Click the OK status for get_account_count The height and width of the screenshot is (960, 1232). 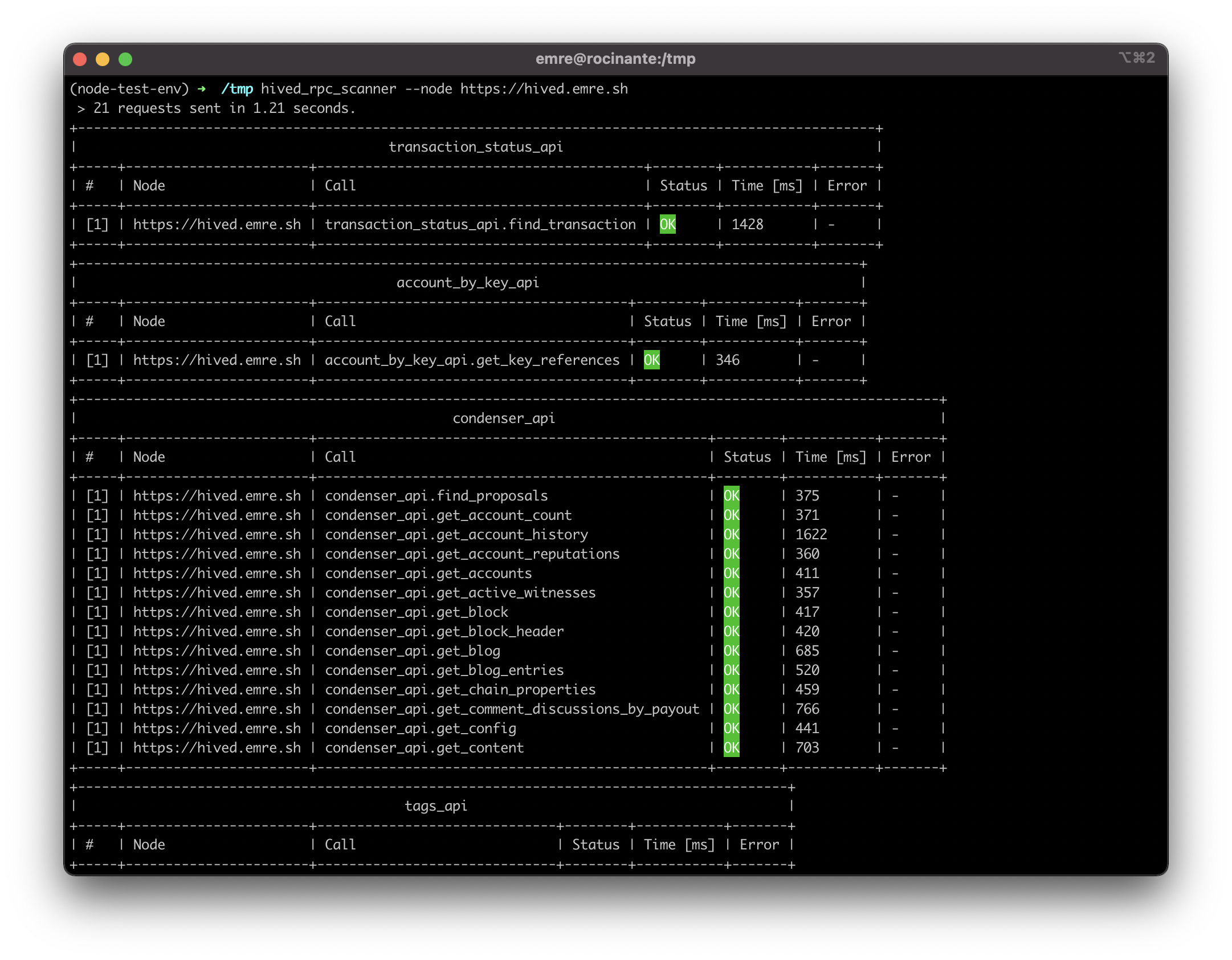coord(732,515)
